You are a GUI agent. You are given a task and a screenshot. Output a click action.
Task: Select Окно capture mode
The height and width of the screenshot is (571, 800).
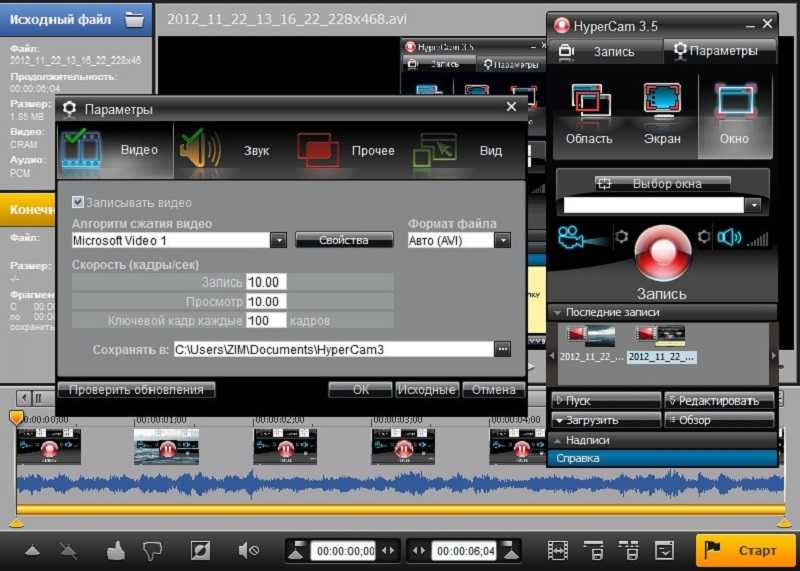[x=735, y=115]
